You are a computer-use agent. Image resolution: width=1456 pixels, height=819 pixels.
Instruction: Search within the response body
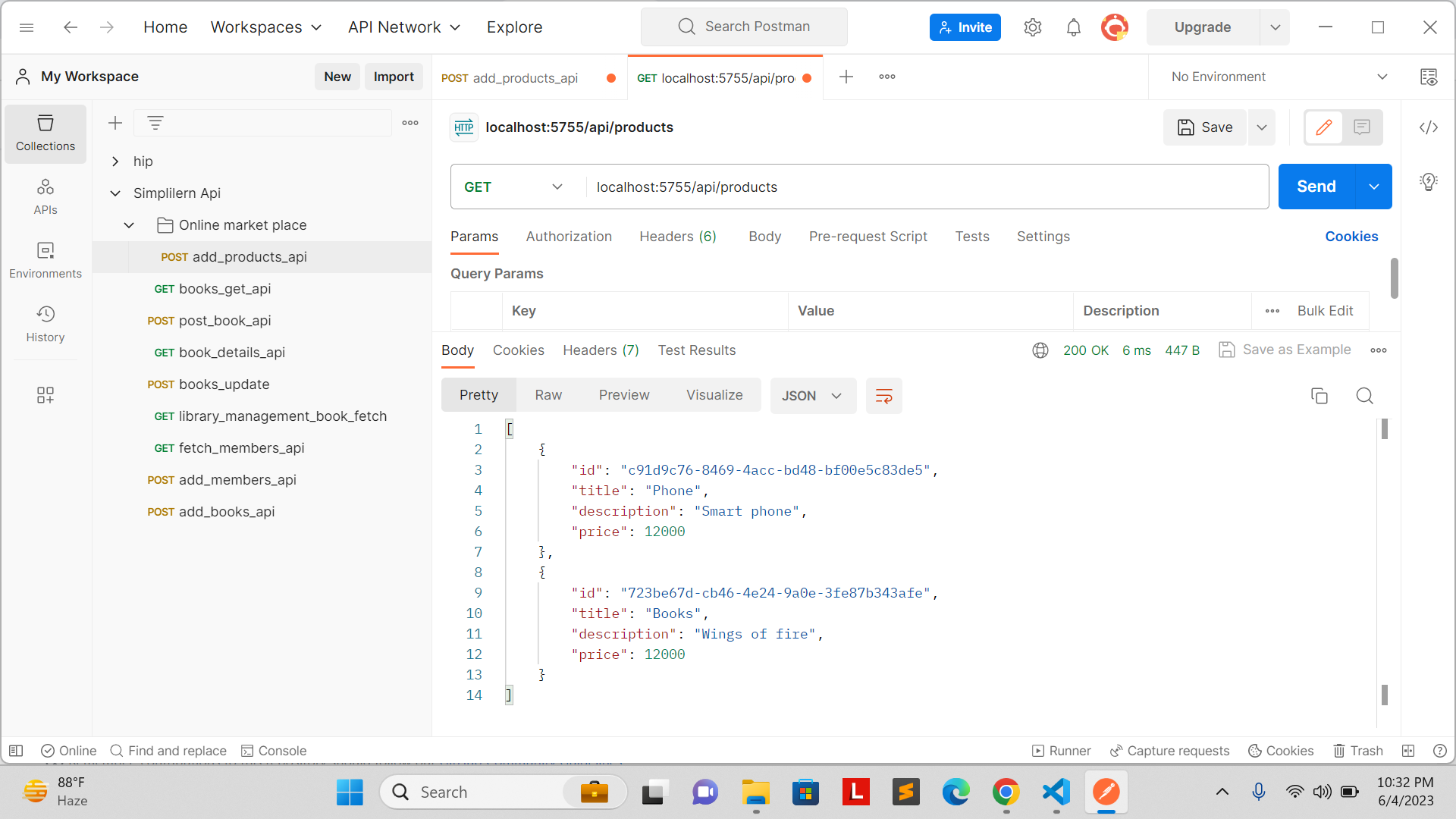click(x=1364, y=395)
